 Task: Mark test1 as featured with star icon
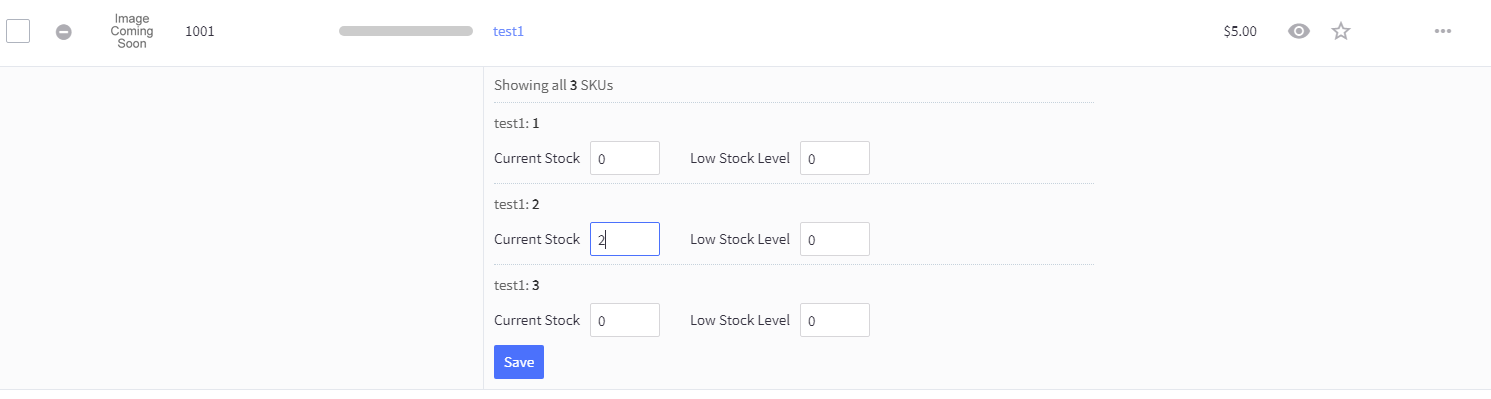point(1341,31)
